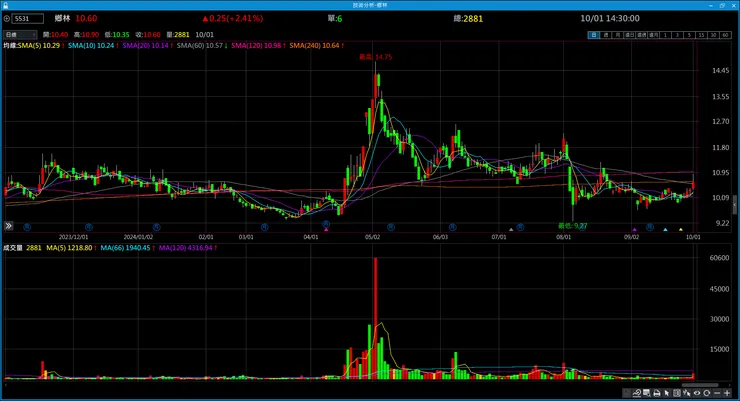Click the lock icon in title bar
This screenshot has width=740, height=401.
6,5
